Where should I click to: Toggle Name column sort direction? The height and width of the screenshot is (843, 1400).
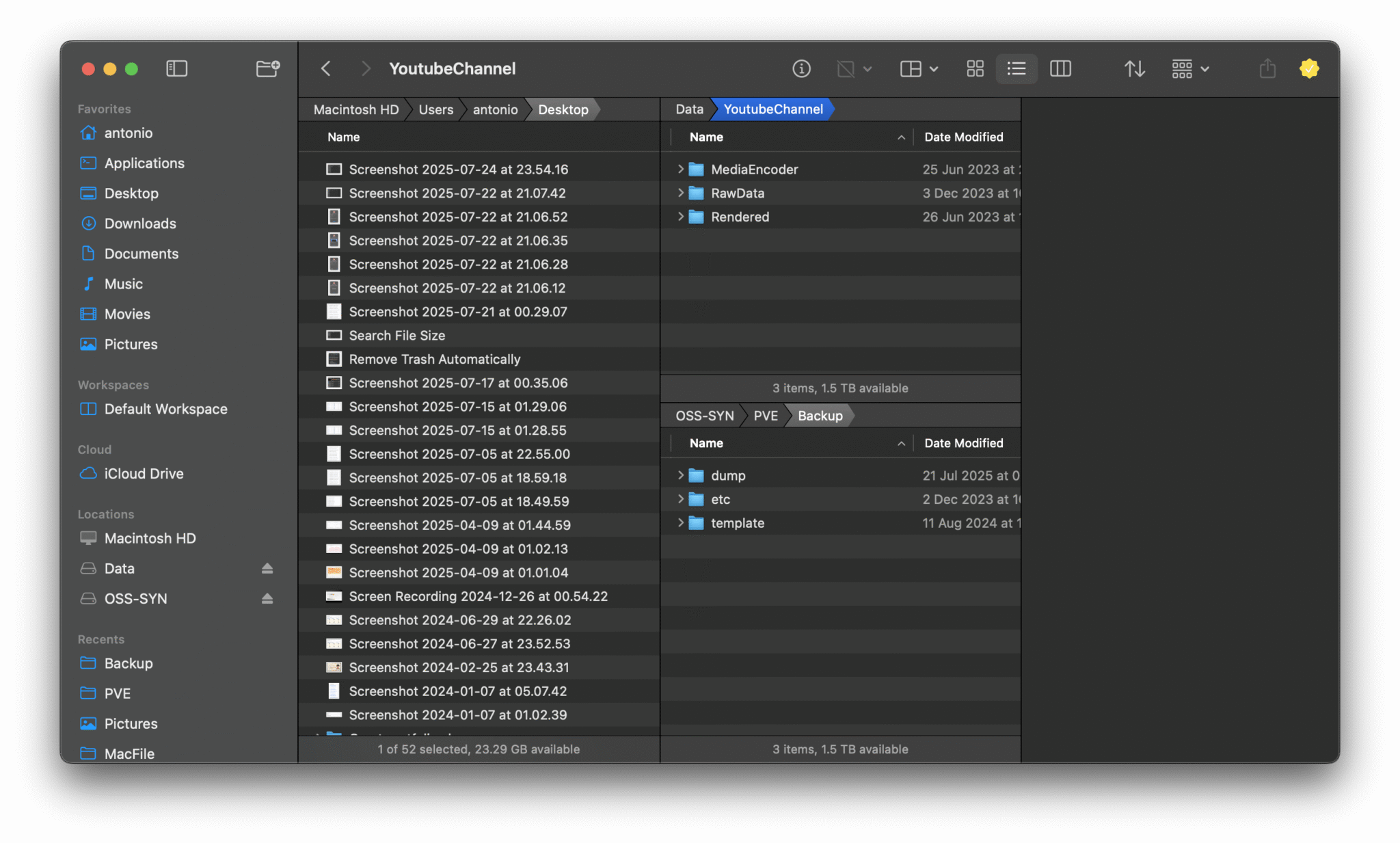[902, 137]
